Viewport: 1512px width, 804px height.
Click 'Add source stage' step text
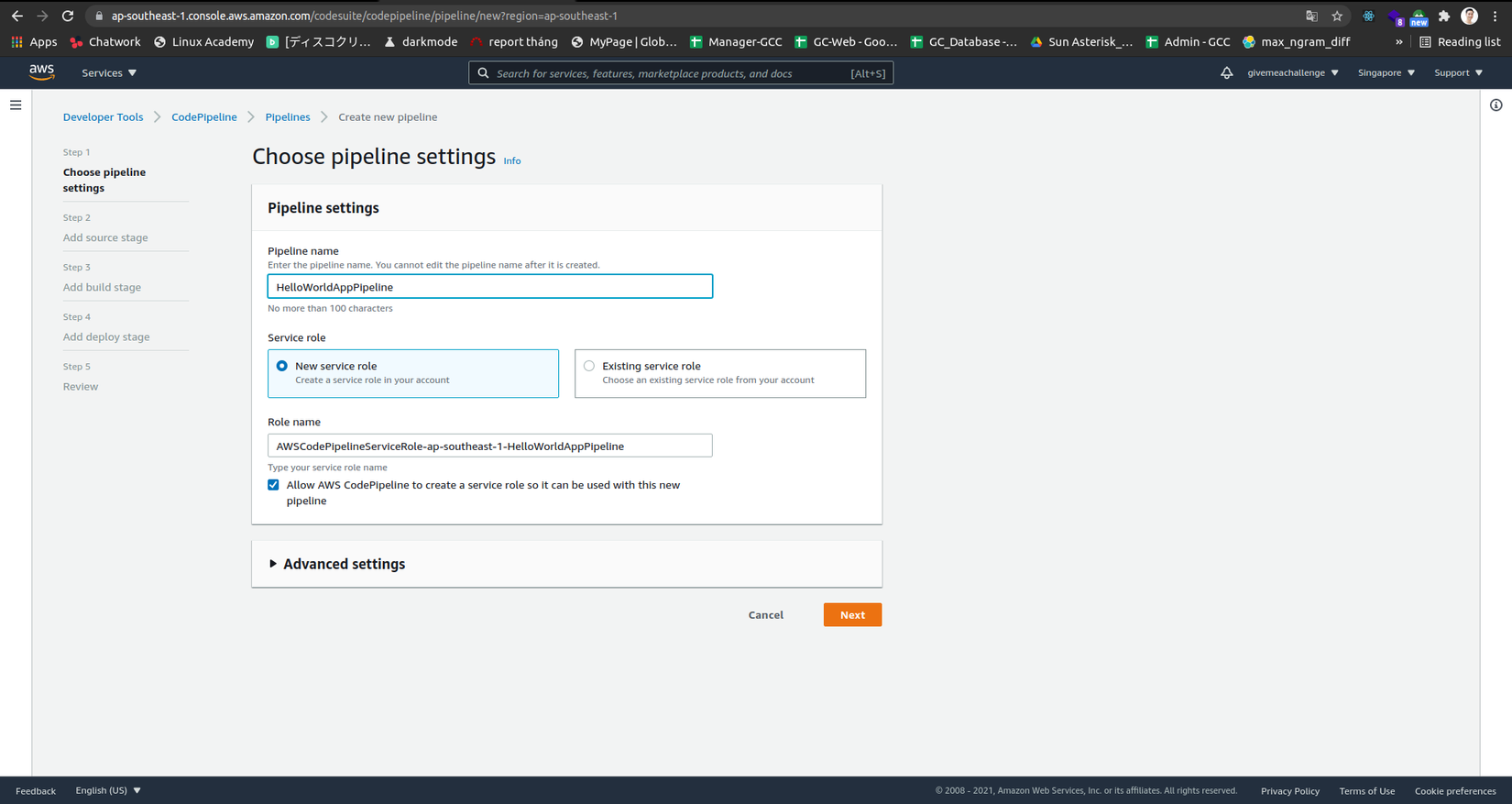pyautogui.click(x=105, y=237)
